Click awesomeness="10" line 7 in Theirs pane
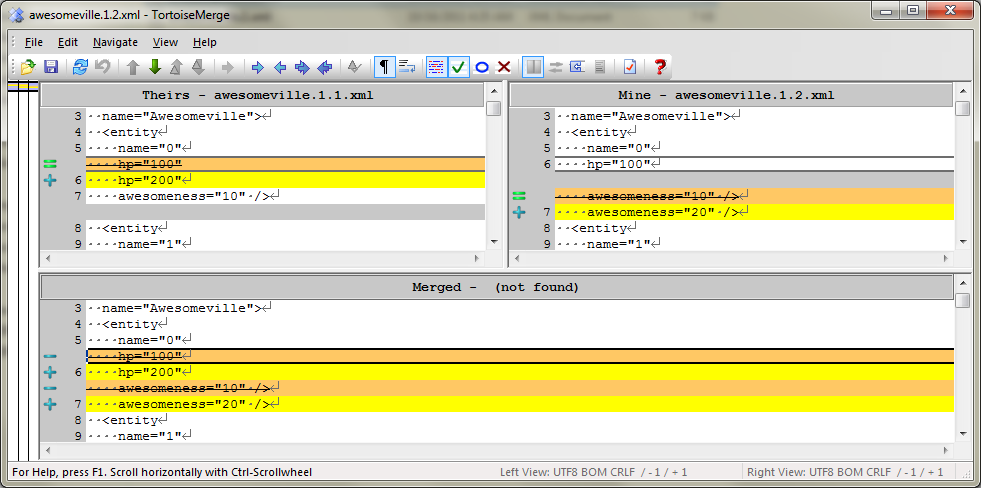 [285, 196]
